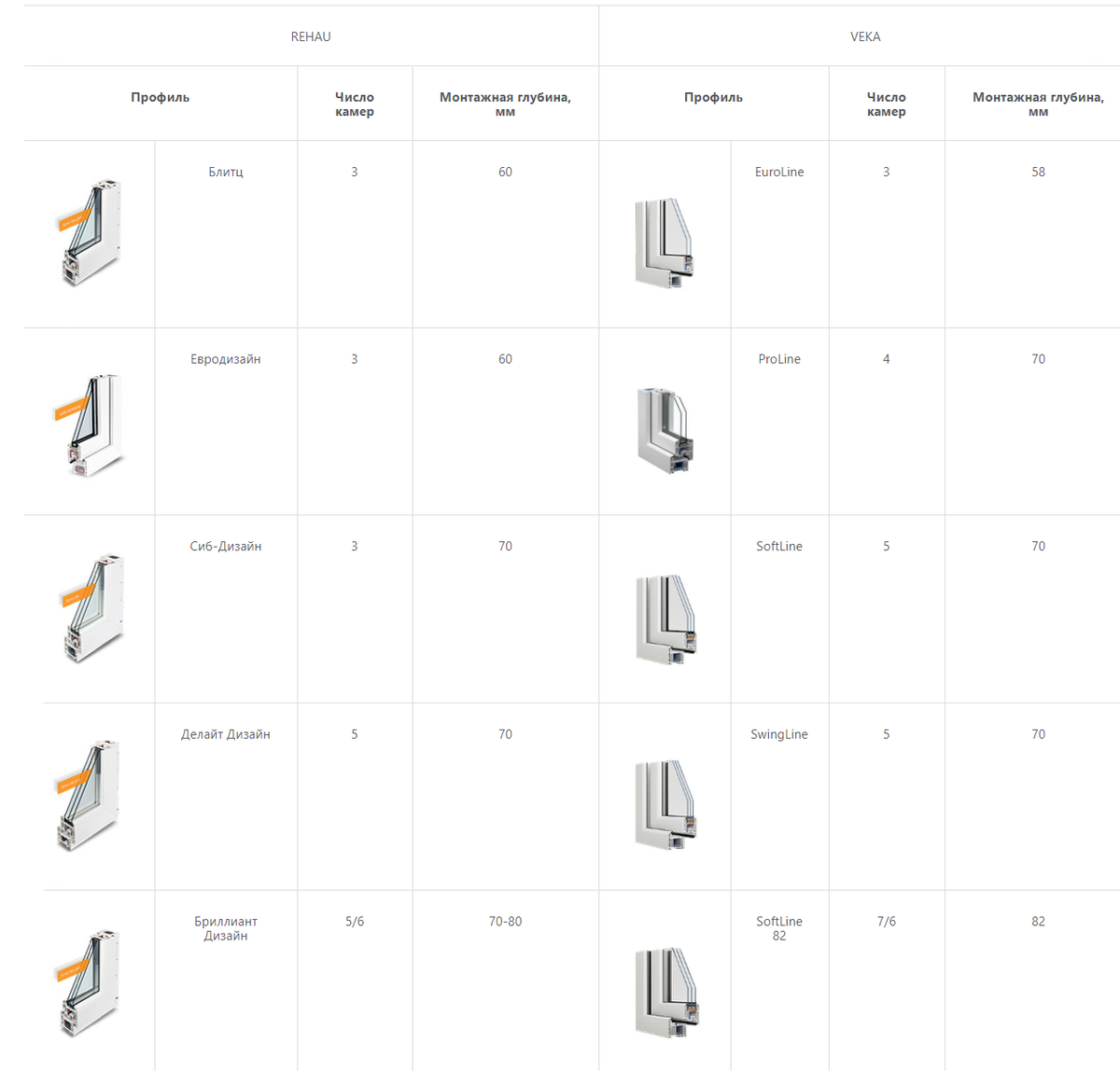Screen dimensions: 1120x1071
Task: View the Делайт Дизайн profile thumbnail
Action: click(90, 796)
